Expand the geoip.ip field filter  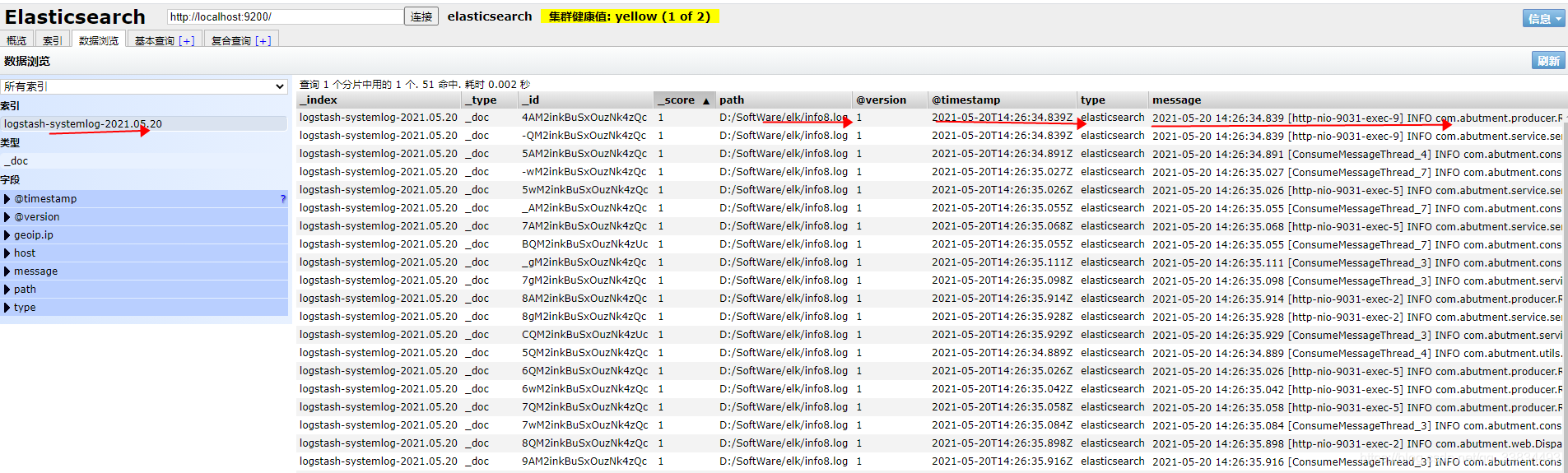(144, 235)
